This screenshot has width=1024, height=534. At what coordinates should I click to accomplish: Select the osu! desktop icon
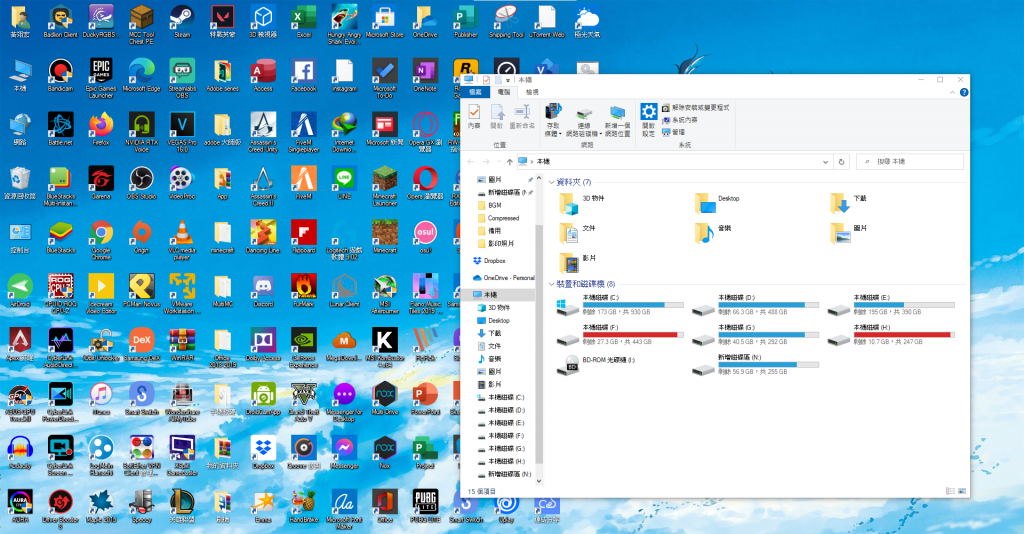coord(425,237)
